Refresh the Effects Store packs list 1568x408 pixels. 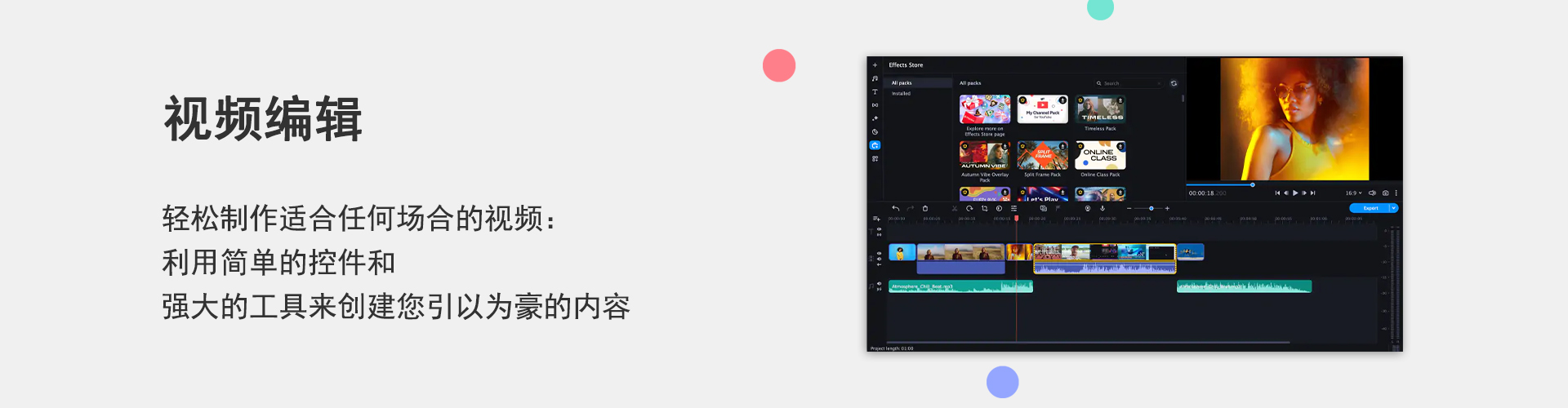pos(1174,83)
